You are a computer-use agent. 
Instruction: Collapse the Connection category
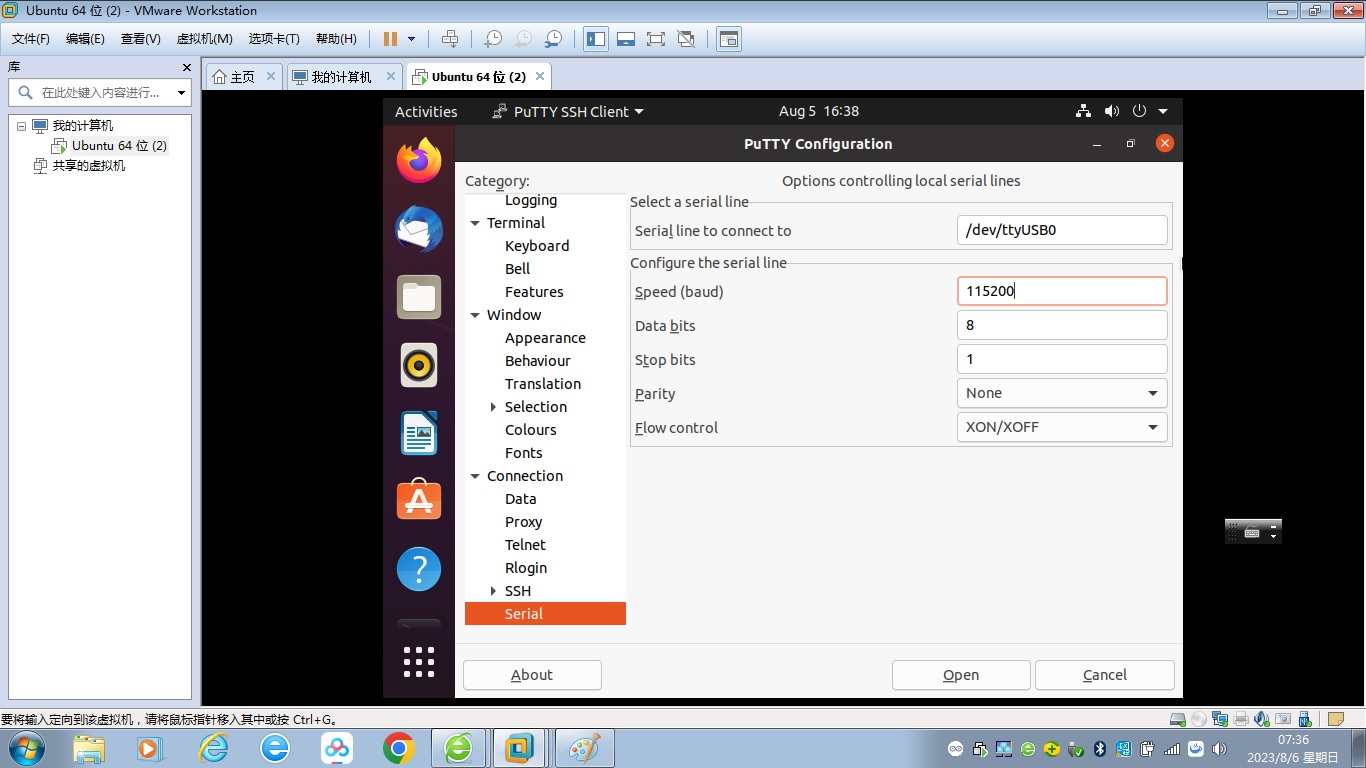(x=475, y=476)
